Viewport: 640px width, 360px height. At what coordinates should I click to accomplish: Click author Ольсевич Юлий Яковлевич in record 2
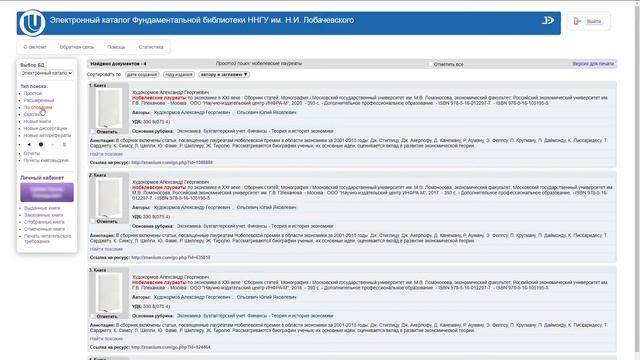click(267, 207)
